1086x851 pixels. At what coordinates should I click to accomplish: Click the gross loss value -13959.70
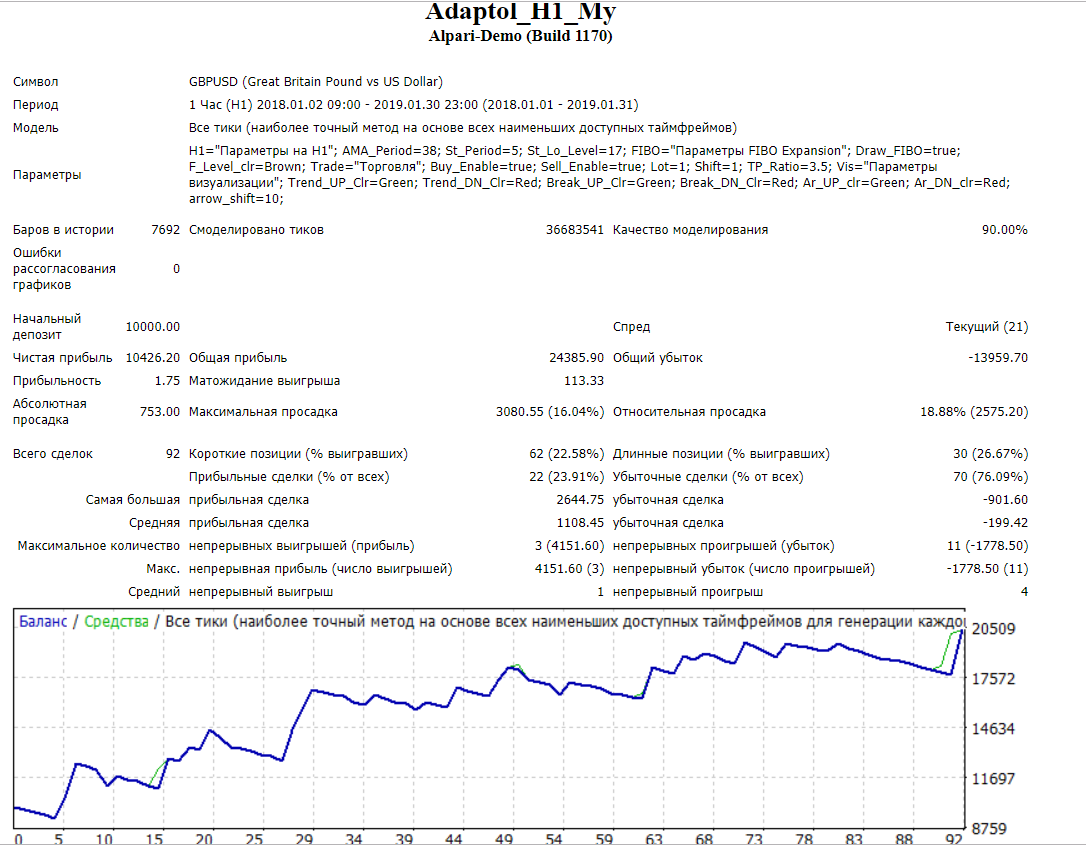[x=998, y=358]
